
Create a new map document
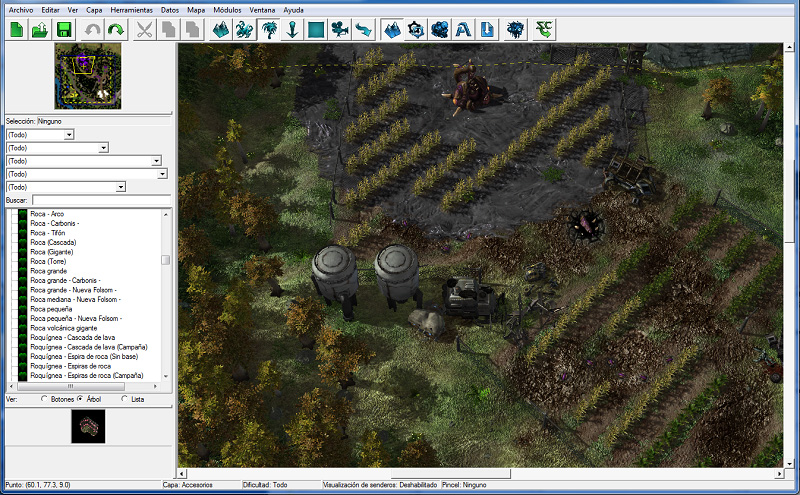pyautogui.click(x=17, y=30)
